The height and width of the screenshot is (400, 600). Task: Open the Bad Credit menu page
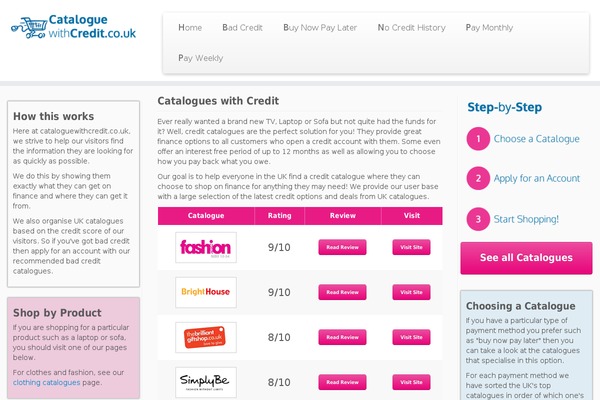click(242, 28)
